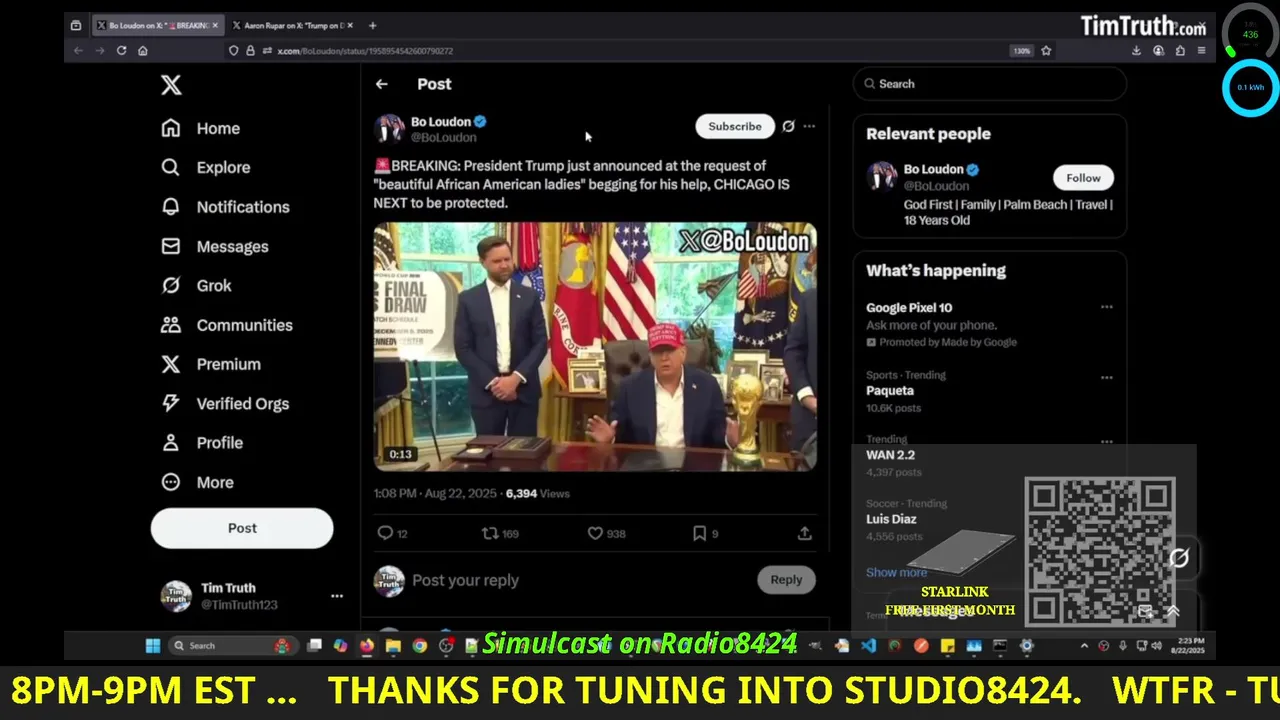Click the Grok icon on Bo Loudon's post
This screenshot has height=720, width=1280.
tap(788, 126)
